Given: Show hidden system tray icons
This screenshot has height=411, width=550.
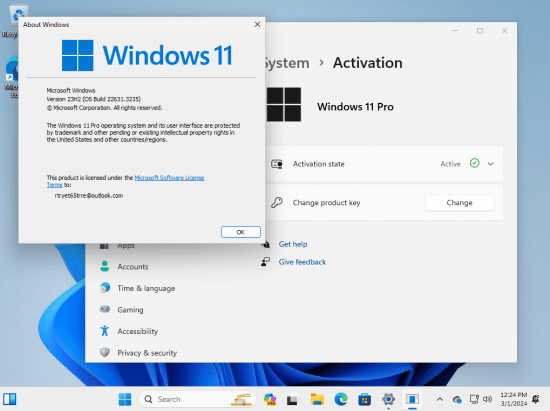Looking at the screenshot, I should point(440,399).
